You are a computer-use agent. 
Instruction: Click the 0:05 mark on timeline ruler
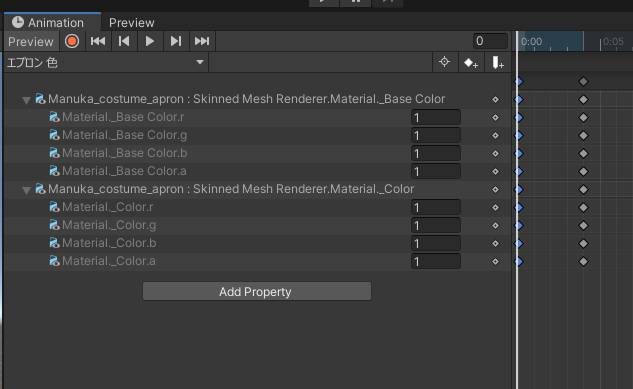tap(613, 42)
